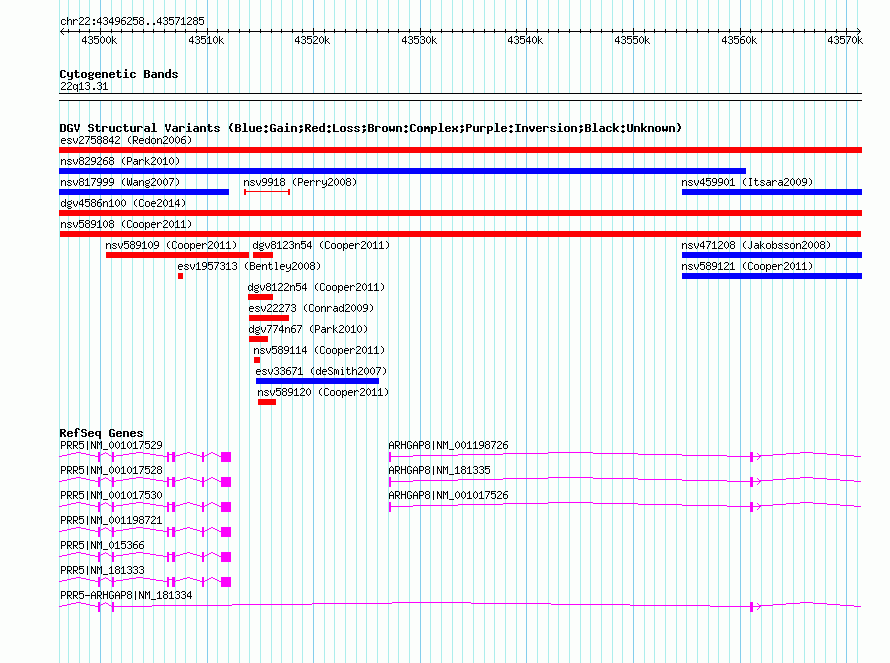Click the Cytogenetic Bands track title
This screenshot has height=663, width=890.
click(119, 74)
